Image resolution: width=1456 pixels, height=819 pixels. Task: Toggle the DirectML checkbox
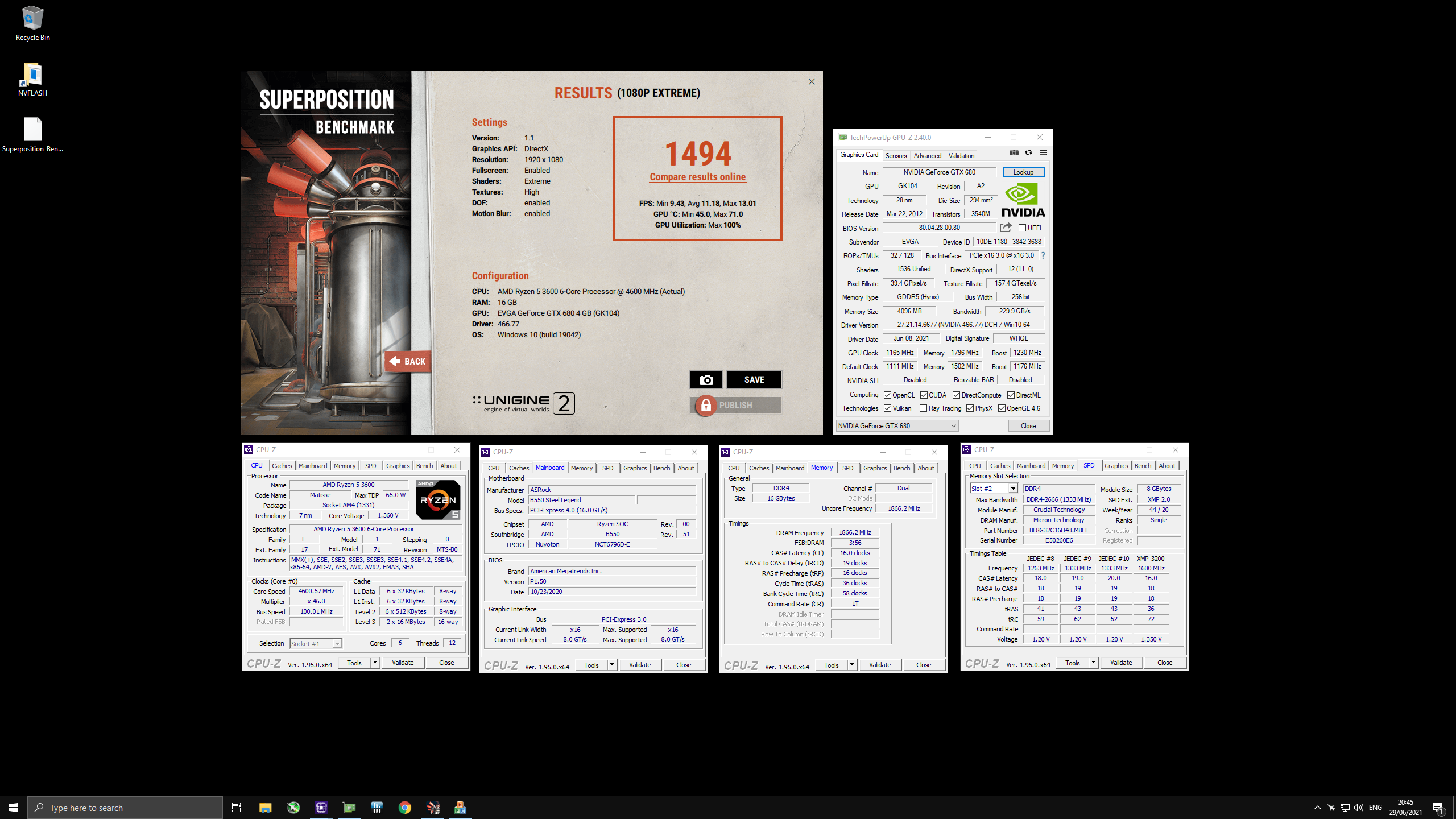click(x=1011, y=395)
